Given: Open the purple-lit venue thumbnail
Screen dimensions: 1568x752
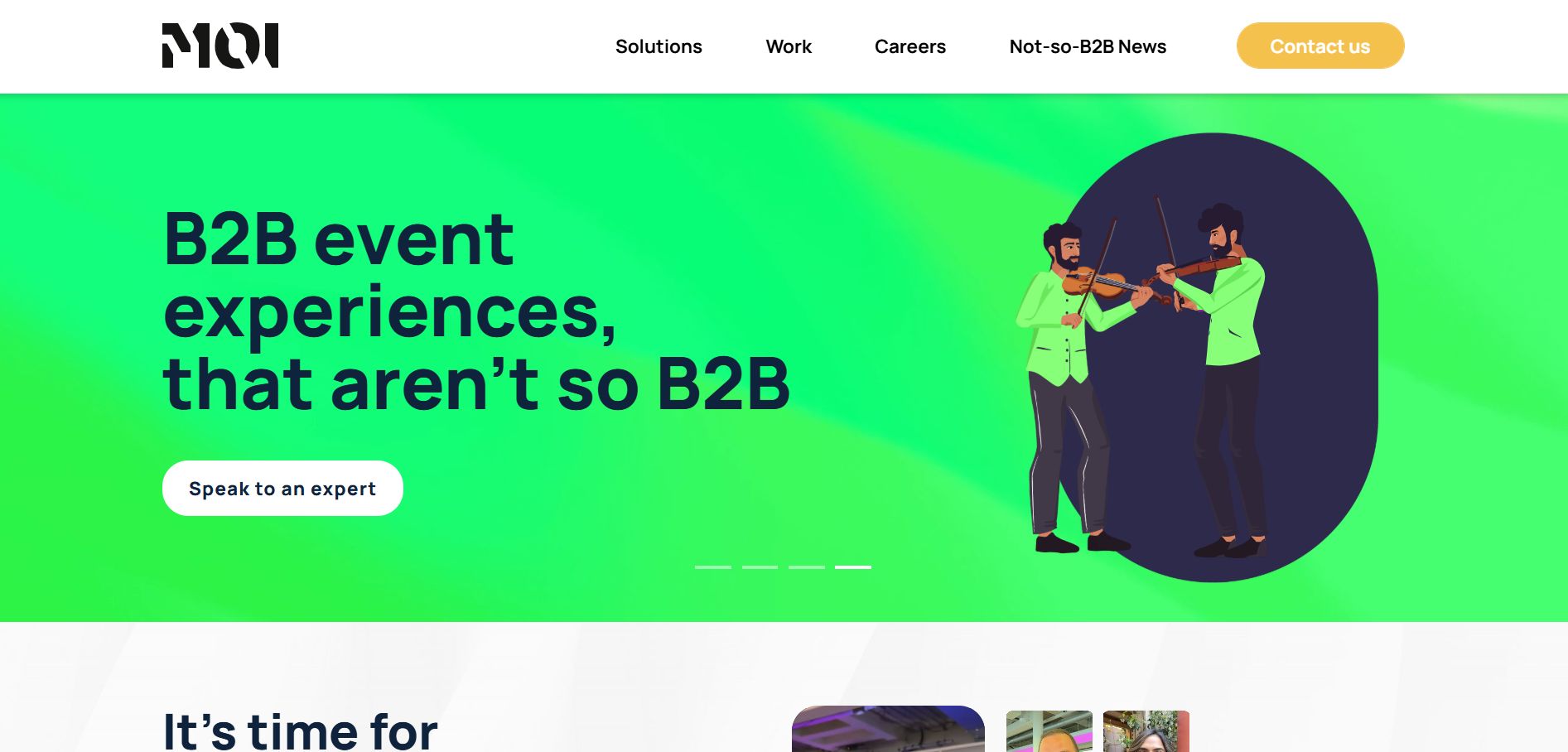Looking at the screenshot, I should coord(888,729).
